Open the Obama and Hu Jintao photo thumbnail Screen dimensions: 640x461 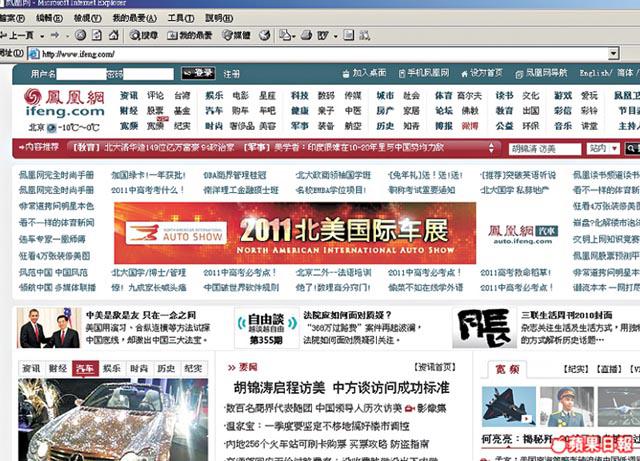coord(49,328)
